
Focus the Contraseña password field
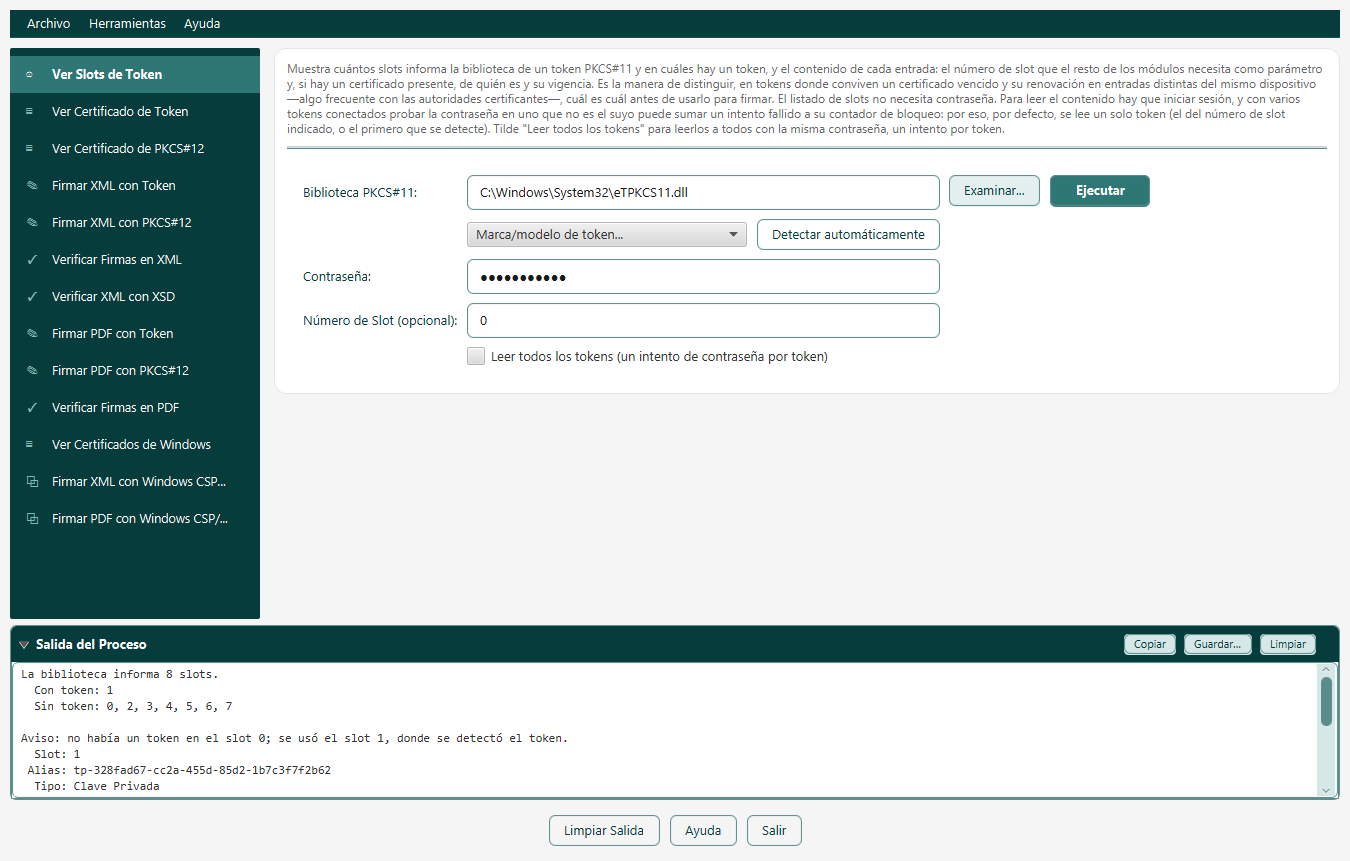point(703,277)
